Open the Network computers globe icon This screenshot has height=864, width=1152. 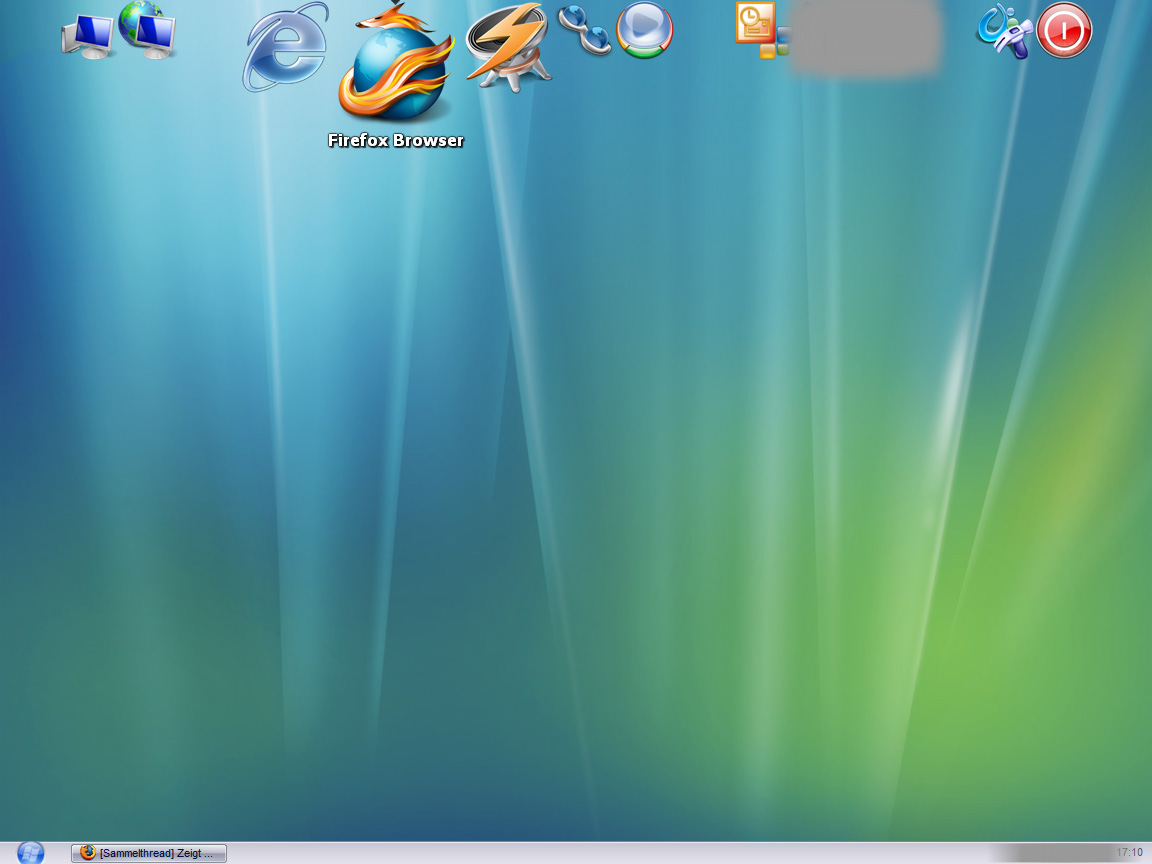[148, 29]
